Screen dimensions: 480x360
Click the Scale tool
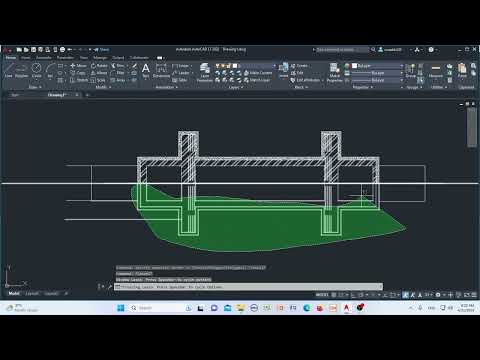[x=98, y=80]
